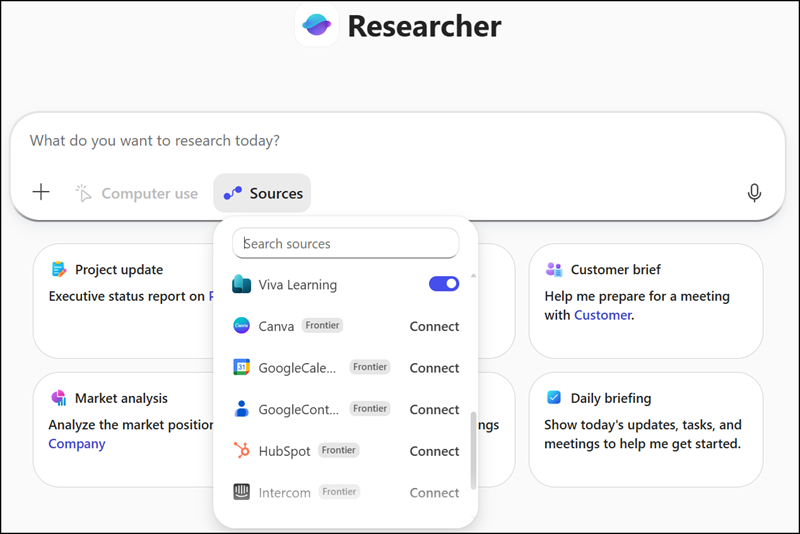
Task: Click the Viva Learning source icon
Action: (x=241, y=285)
